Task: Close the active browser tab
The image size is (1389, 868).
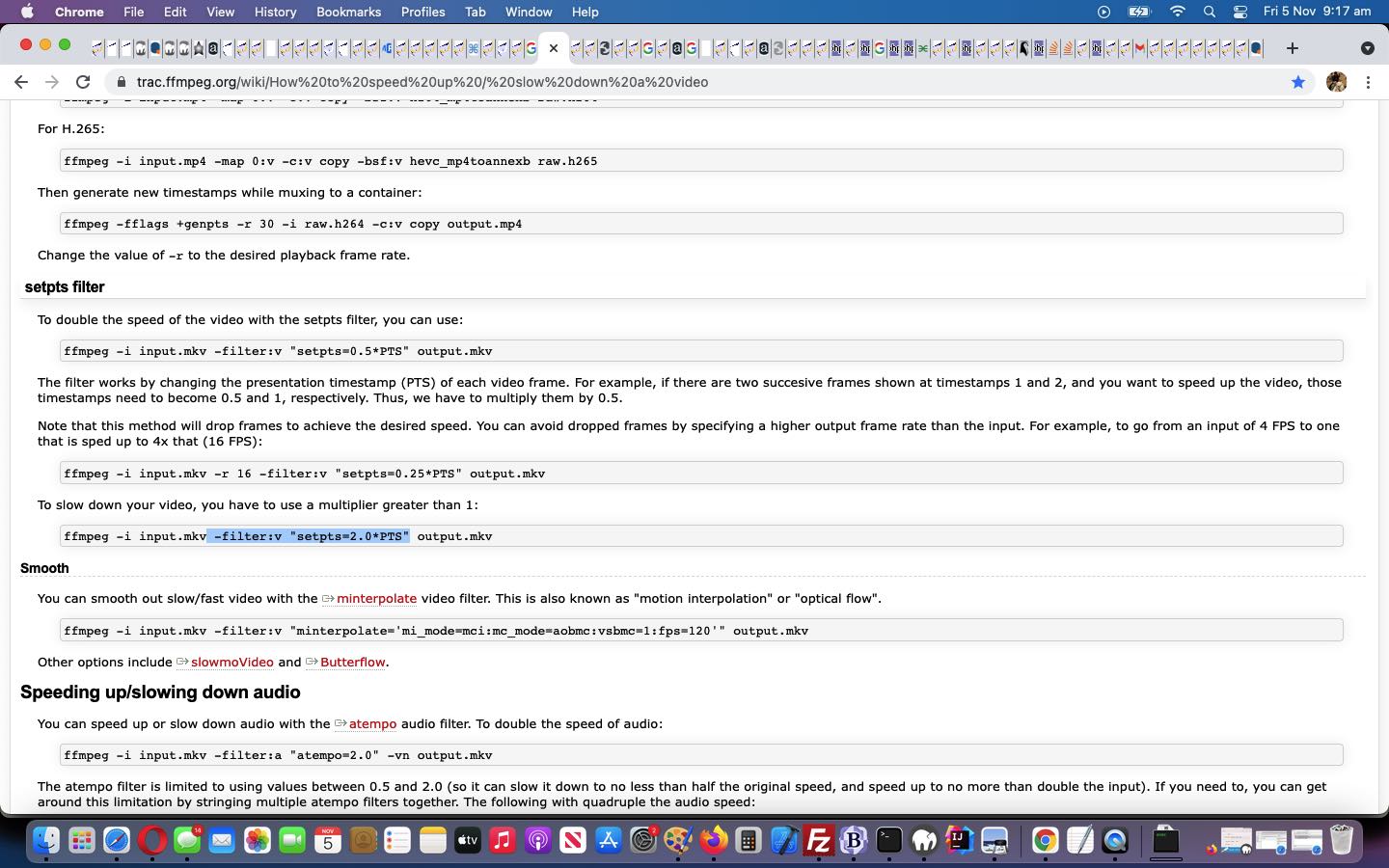Action: coord(553,47)
